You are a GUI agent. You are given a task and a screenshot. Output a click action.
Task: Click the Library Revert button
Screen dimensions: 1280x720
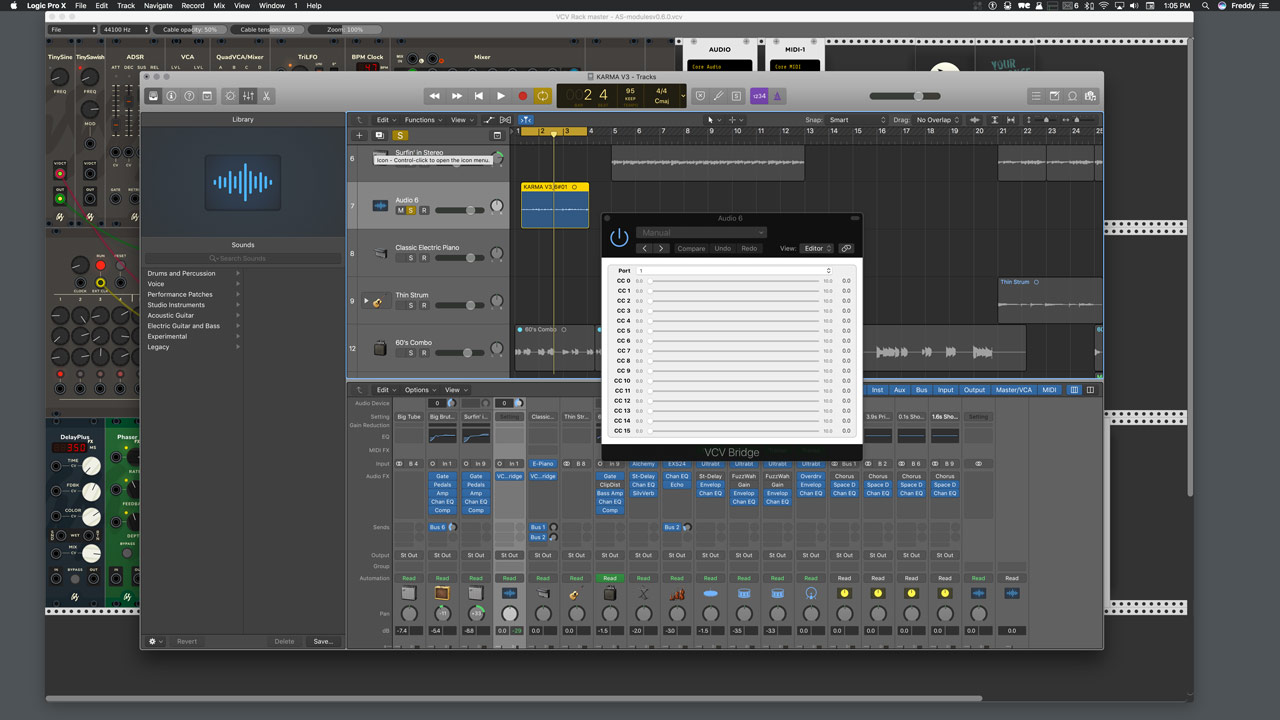pyautogui.click(x=187, y=641)
